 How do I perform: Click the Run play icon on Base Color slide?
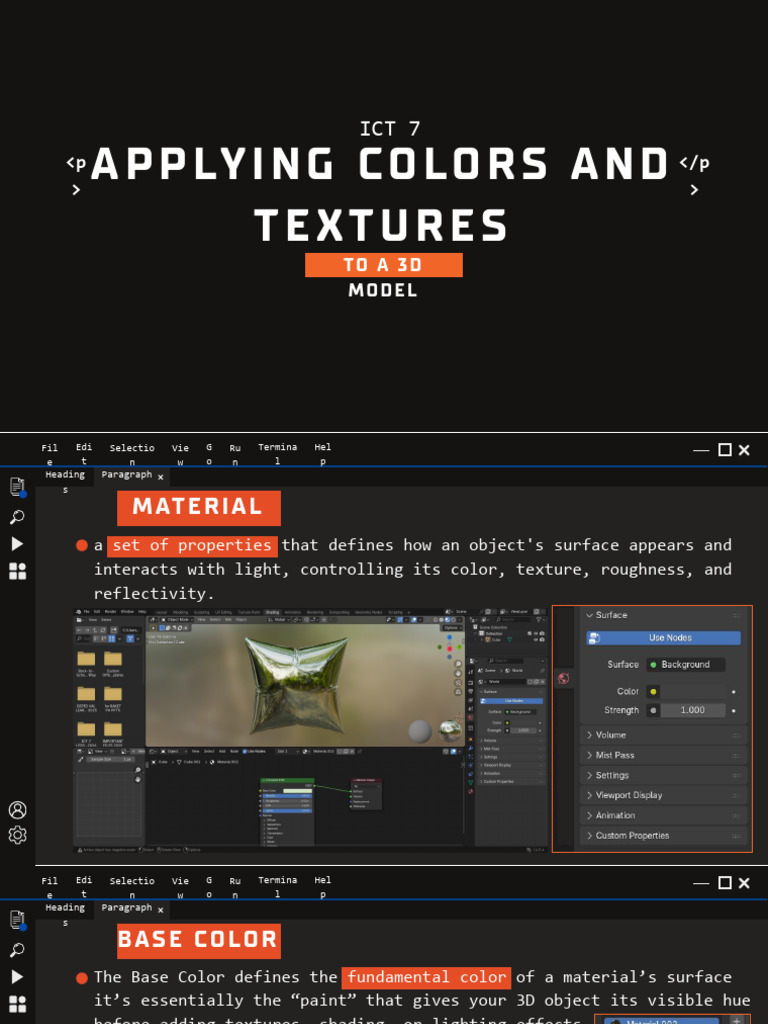point(18,976)
